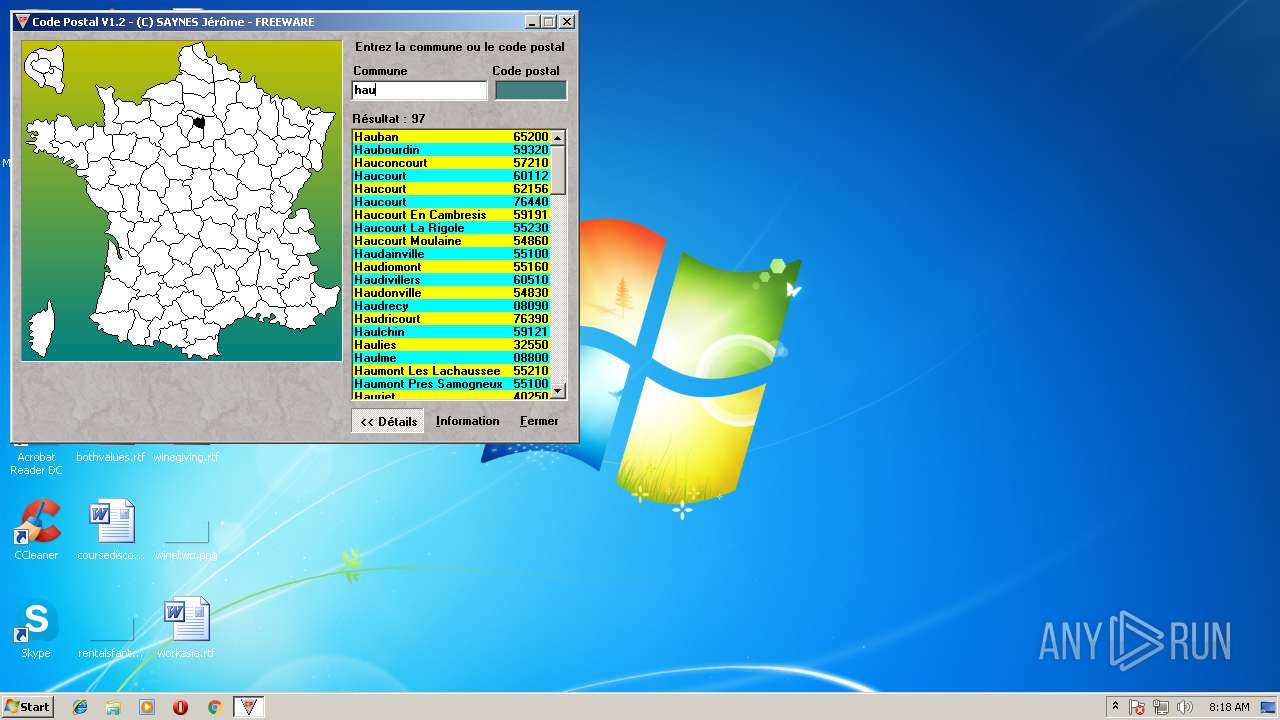The height and width of the screenshot is (720, 1280).
Task: Select Haucourt La Rigole row
Action: click(x=451, y=228)
